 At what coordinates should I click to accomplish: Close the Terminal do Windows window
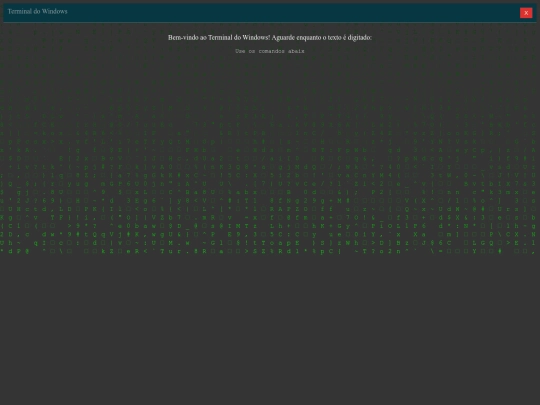pyautogui.click(x=526, y=13)
